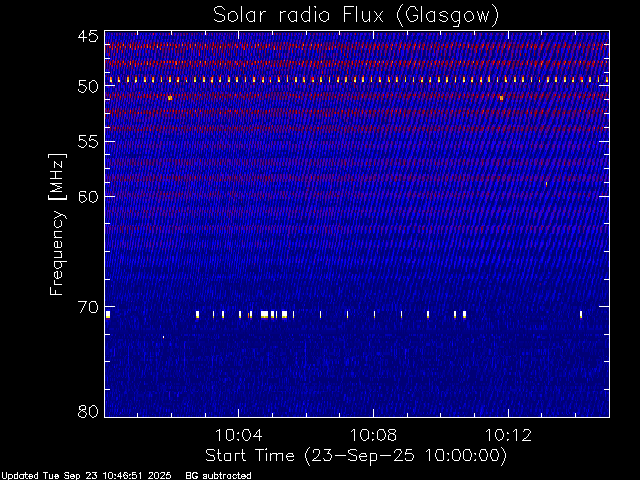
Task: Click the "10:04" time tick label
Action: (x=238, y=435)
